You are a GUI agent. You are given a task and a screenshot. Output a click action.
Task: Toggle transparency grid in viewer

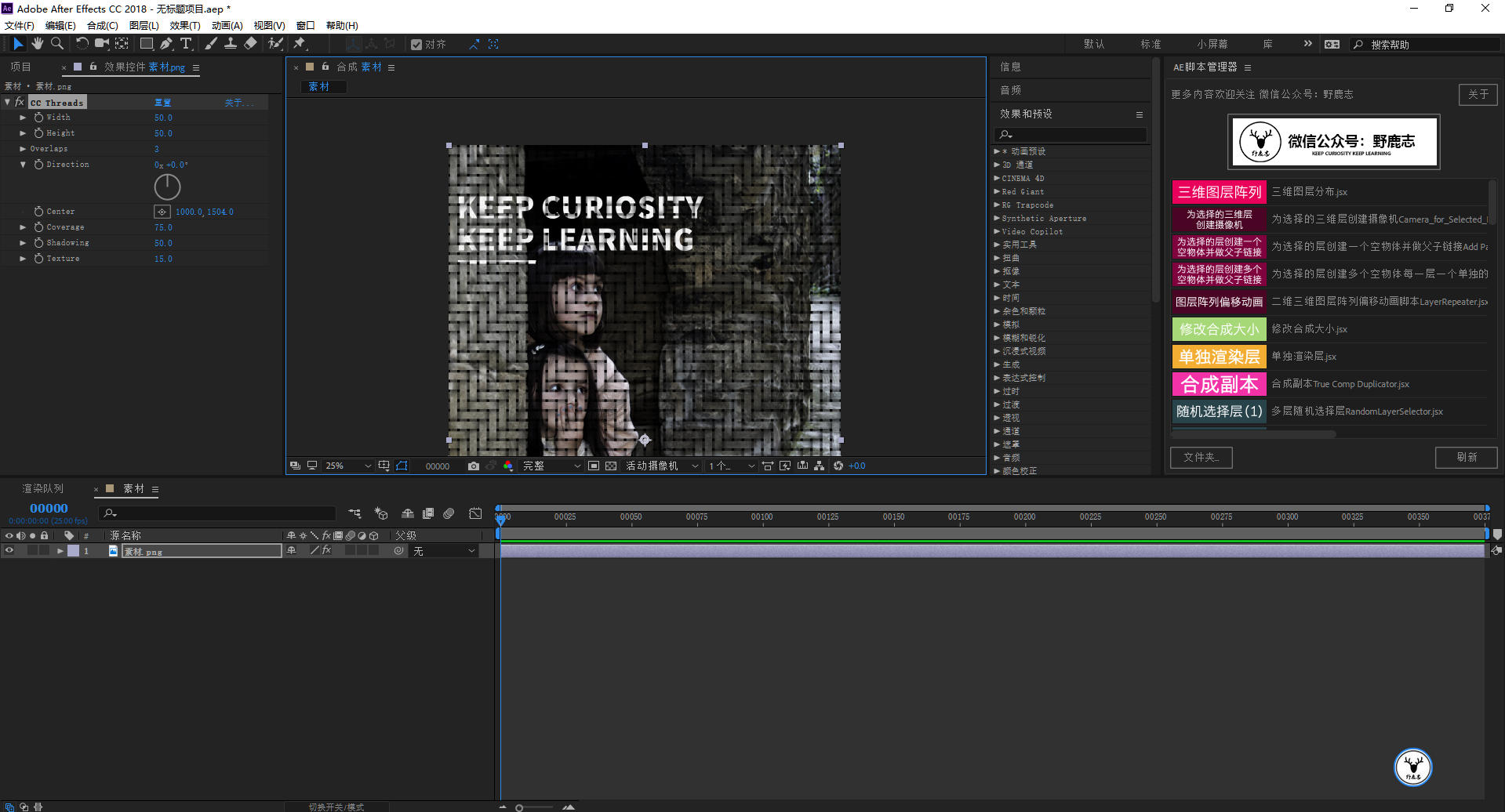pyautogui.click(x=611, y=466)
